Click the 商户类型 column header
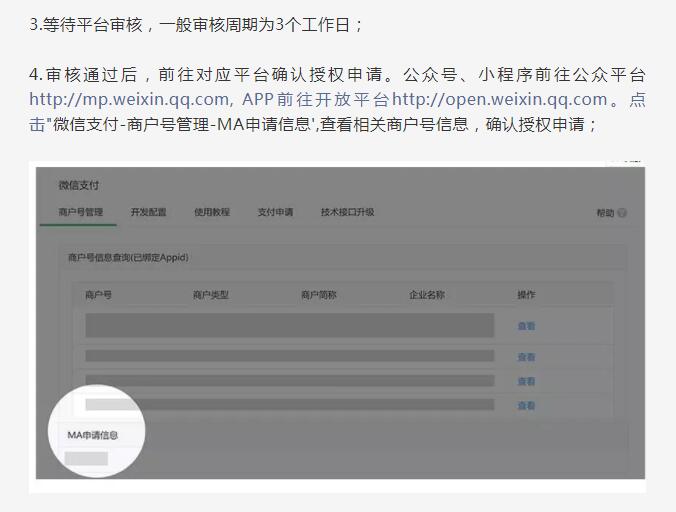This screenshot has width=676, height=512. 210,295
